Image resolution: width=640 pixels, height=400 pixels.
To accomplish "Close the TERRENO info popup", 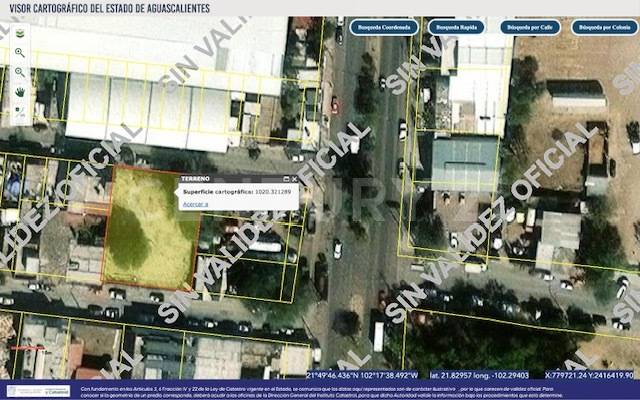I will tap(293, 178).
